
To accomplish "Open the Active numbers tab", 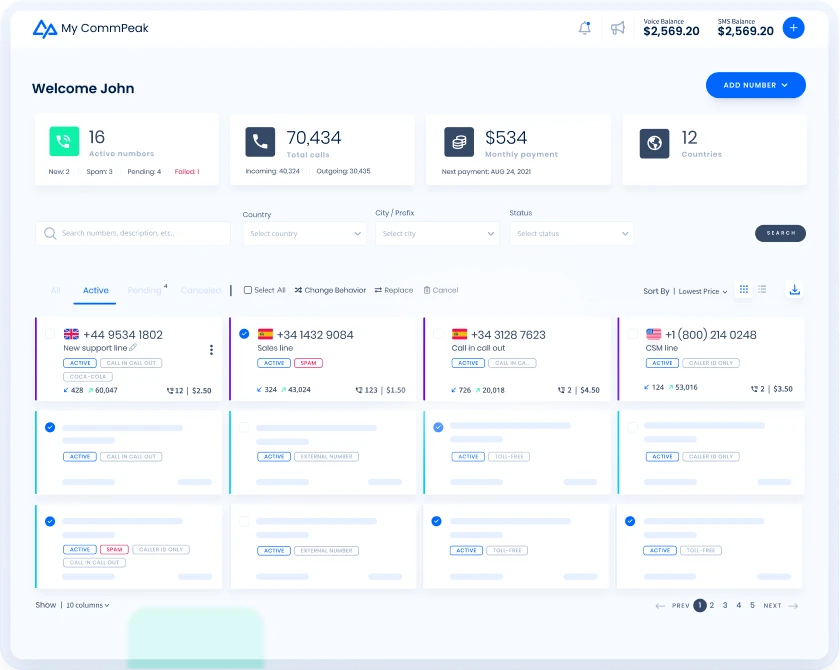I will pyautogui.click(x=96, y=290).
